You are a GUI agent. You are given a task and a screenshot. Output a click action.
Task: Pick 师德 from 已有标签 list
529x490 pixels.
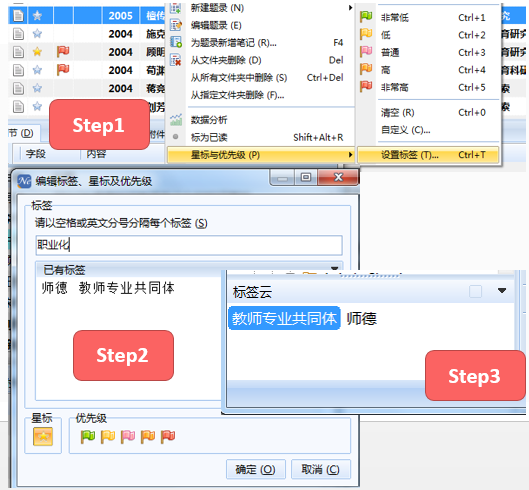click(x=54, y=288)
